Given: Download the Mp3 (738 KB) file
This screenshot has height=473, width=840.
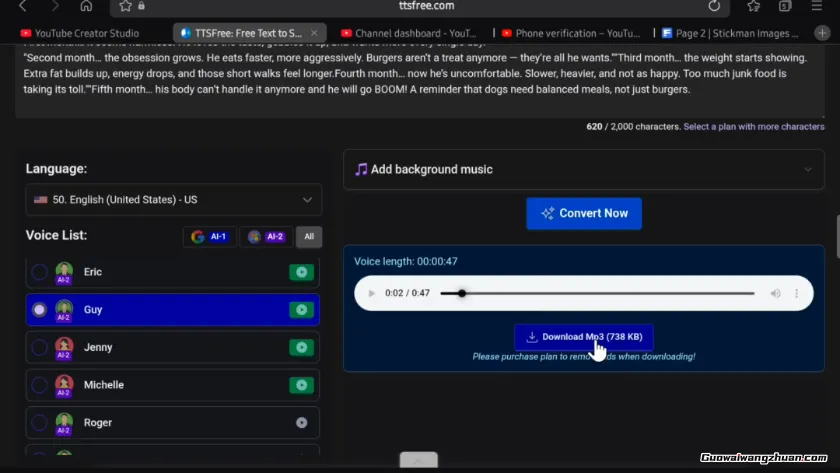Looking at the screenshot, I should coord(584,337).
